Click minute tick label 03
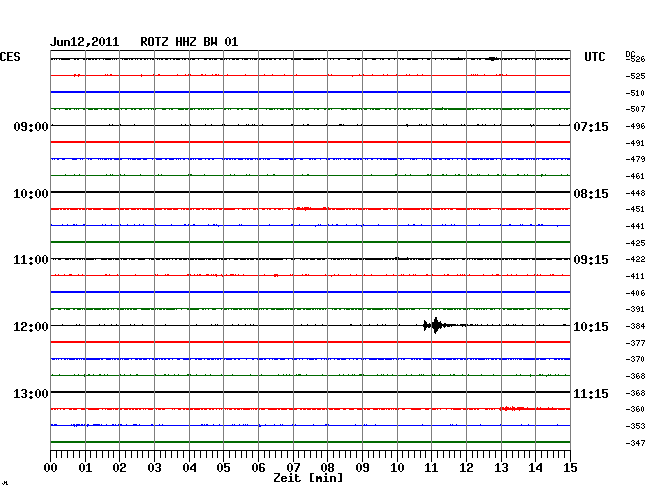Viewport: 650px width, 494px height. coord(155,467)
